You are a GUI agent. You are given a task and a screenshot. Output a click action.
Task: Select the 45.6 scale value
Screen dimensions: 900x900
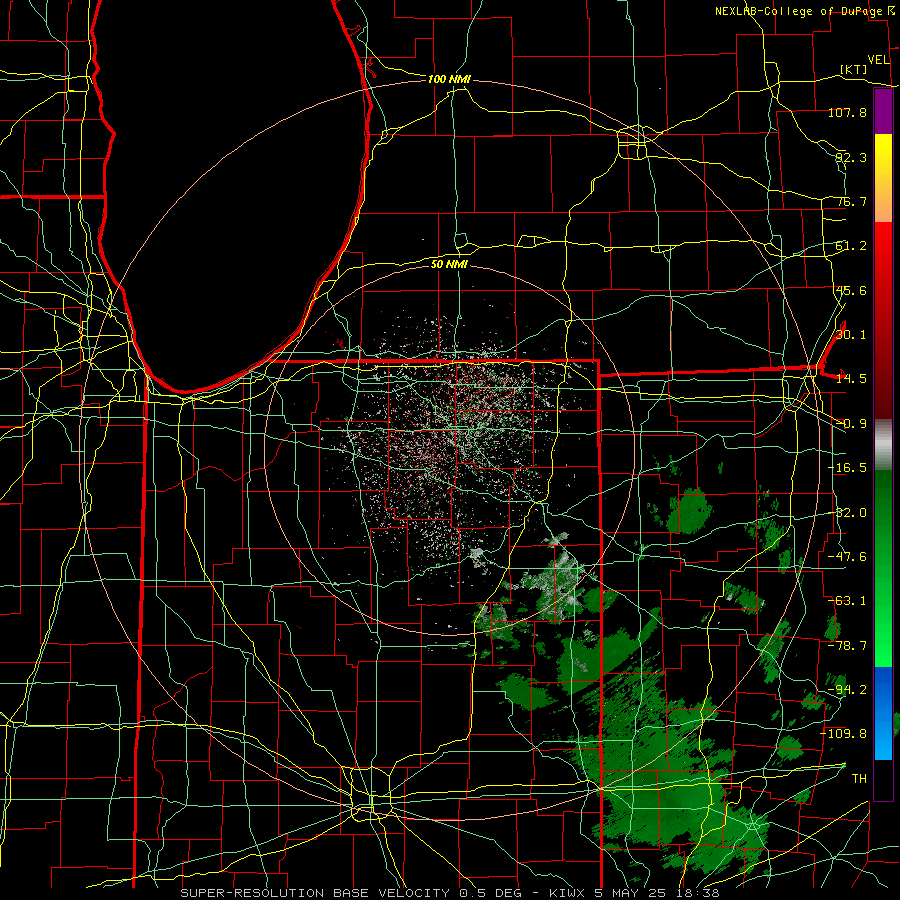[851, 290]
